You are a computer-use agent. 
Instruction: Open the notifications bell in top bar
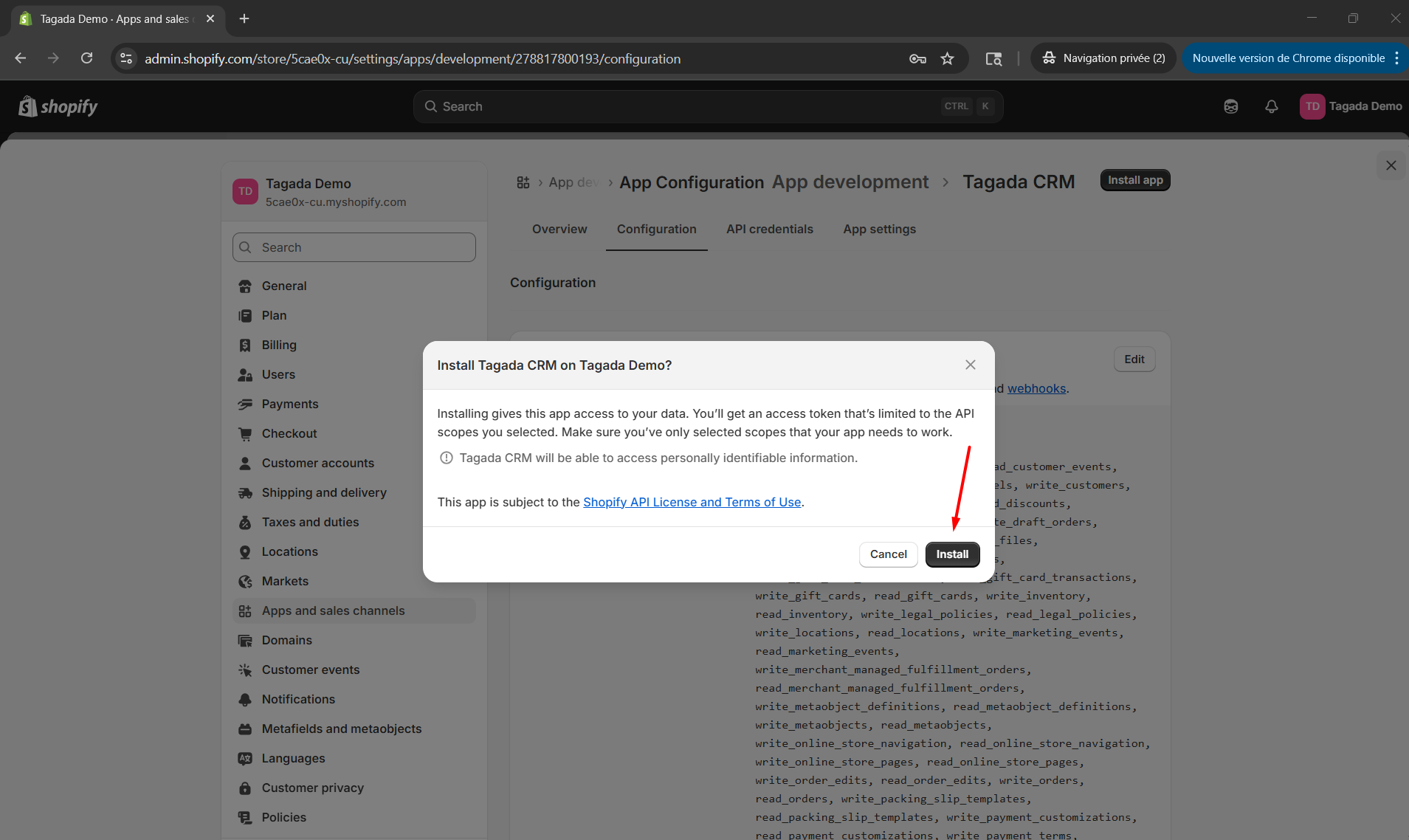pyautogui.click(x=1271, y=106)
